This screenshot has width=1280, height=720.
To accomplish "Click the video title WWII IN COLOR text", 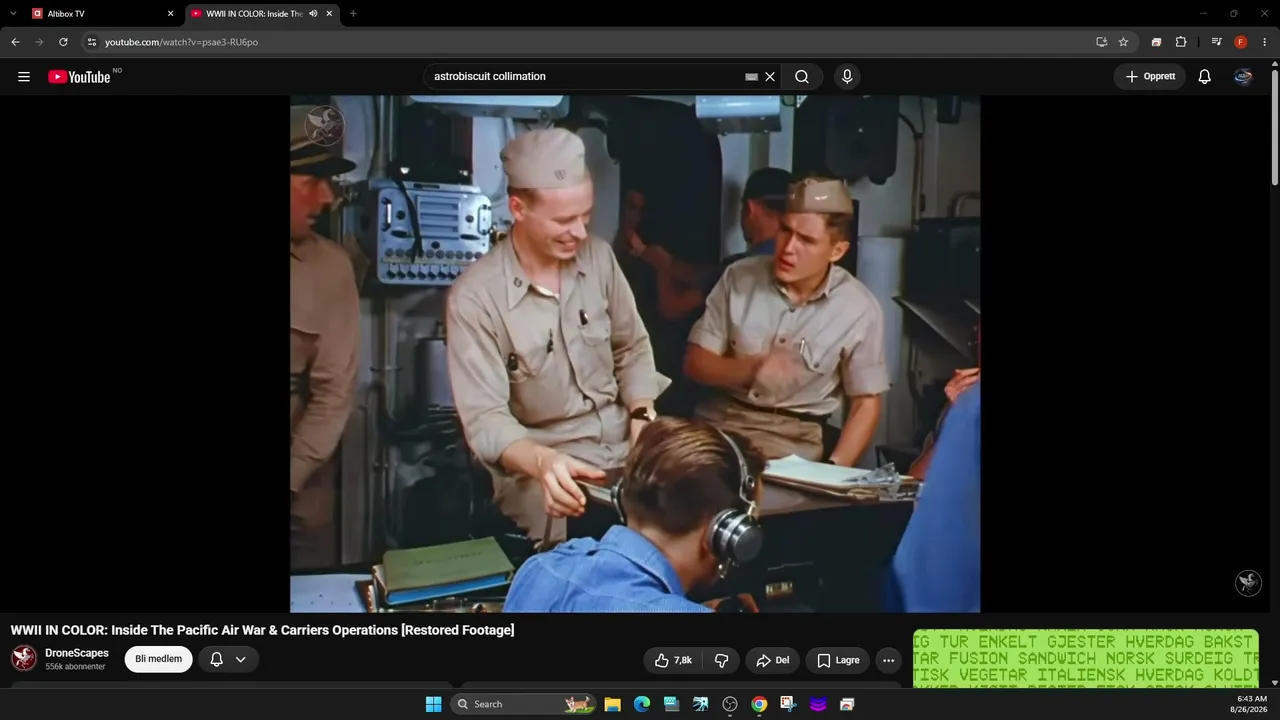I will (x=262, y=630).
